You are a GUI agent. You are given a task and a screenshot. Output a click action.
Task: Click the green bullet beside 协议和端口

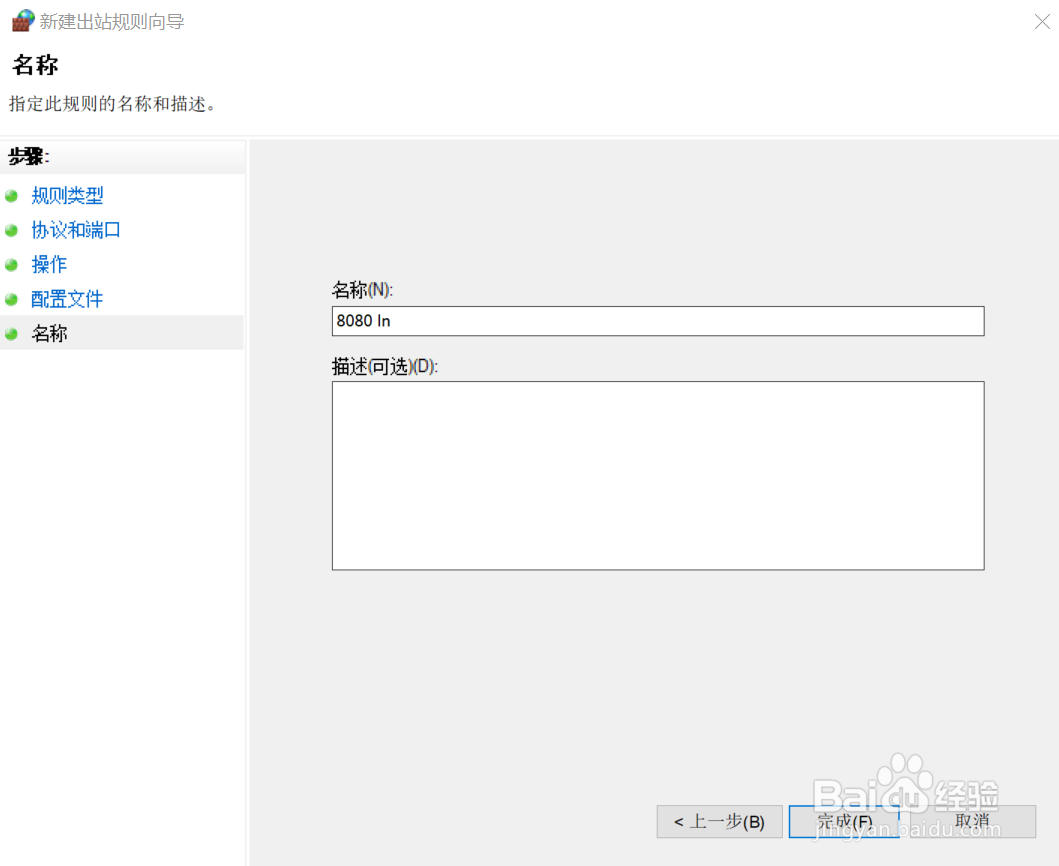pos(11,230)
